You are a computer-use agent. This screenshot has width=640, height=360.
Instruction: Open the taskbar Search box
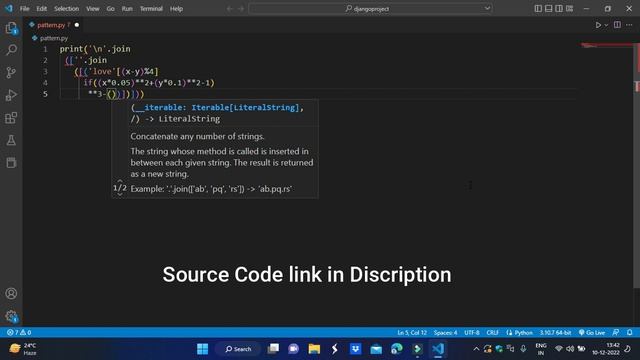coord(238,349)
